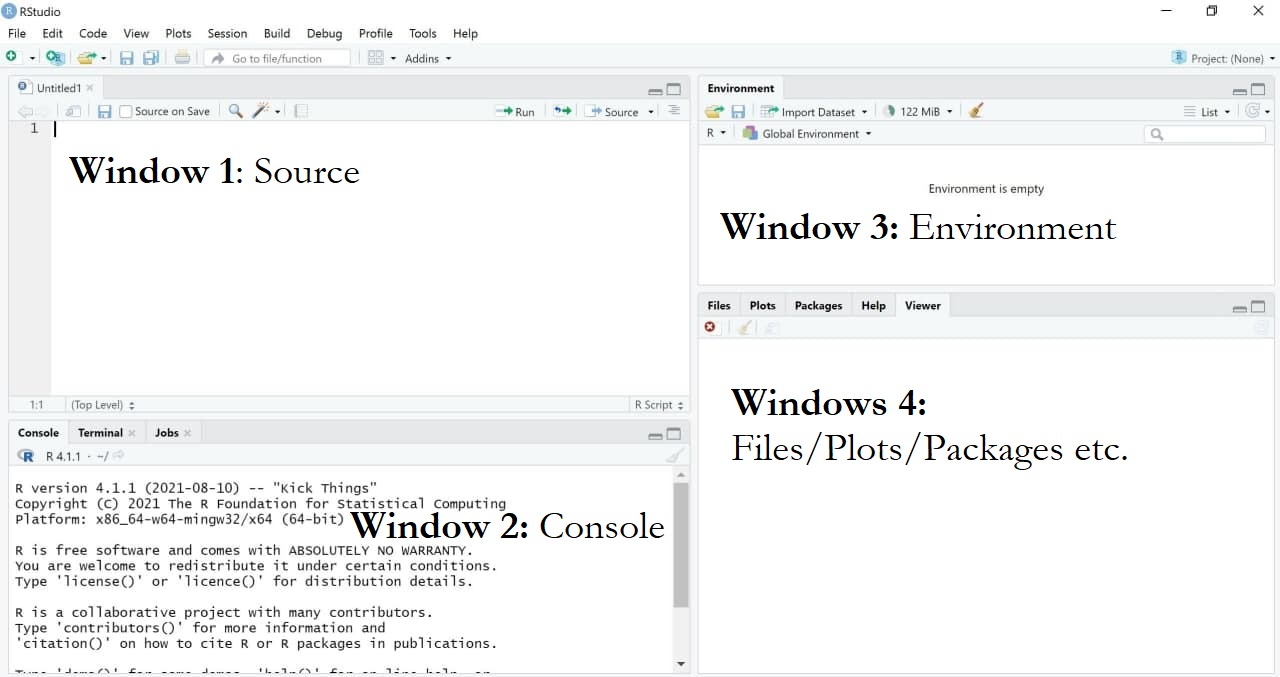The width and height of the screenshot is (1280, 677).
Task: Enable Source on Save
Action: [x=124, y=111]
